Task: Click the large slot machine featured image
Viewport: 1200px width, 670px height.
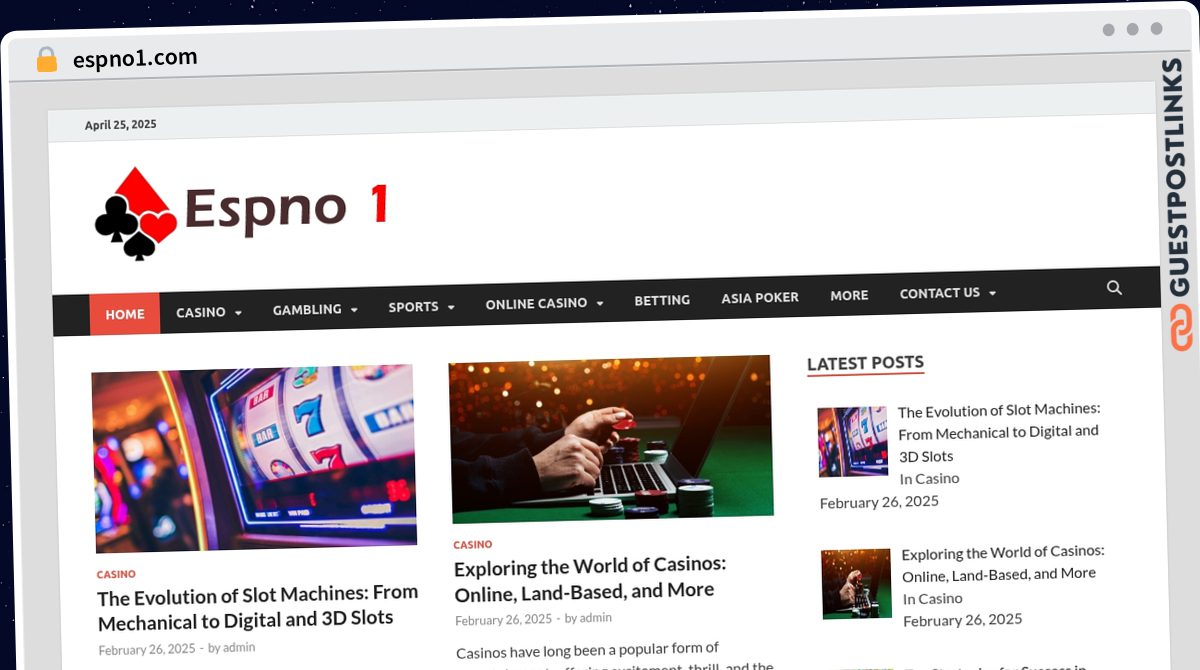Action: pyautogui.click(x=254, y=458)
